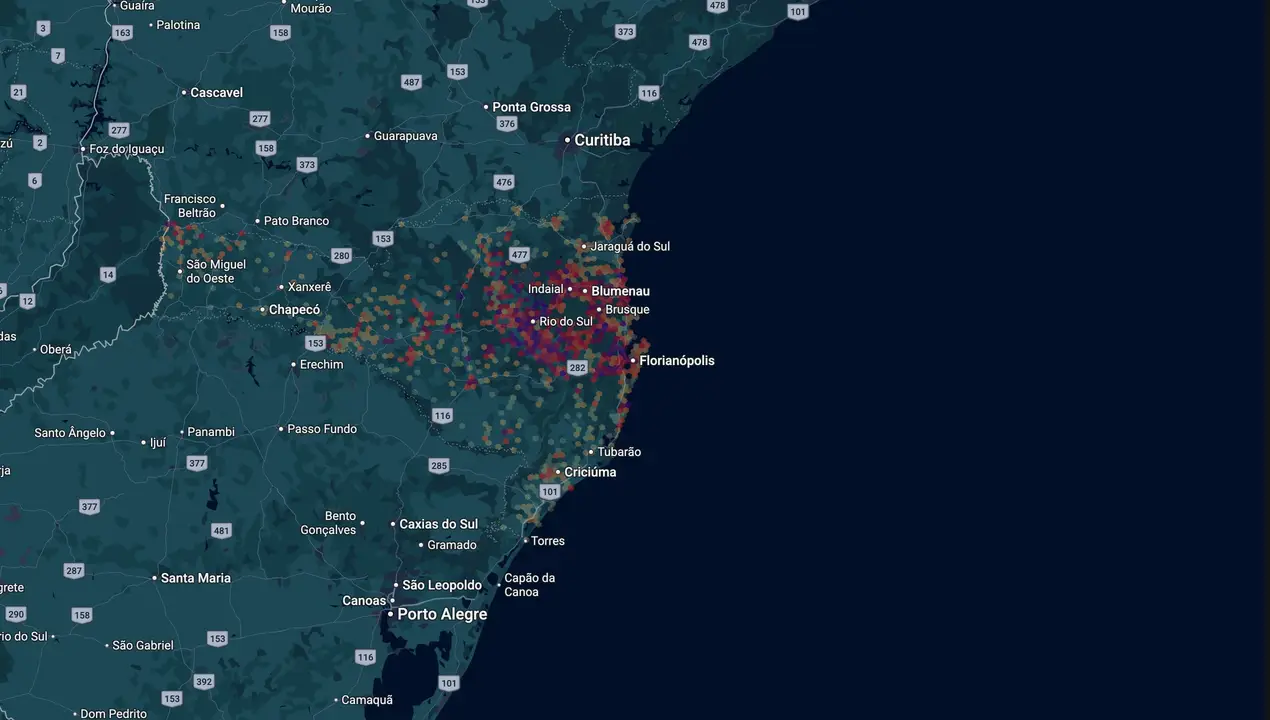Viewport: 1270px width, 720px height.
Task: Select the route 21 road shield
Action: click(18, 92)
